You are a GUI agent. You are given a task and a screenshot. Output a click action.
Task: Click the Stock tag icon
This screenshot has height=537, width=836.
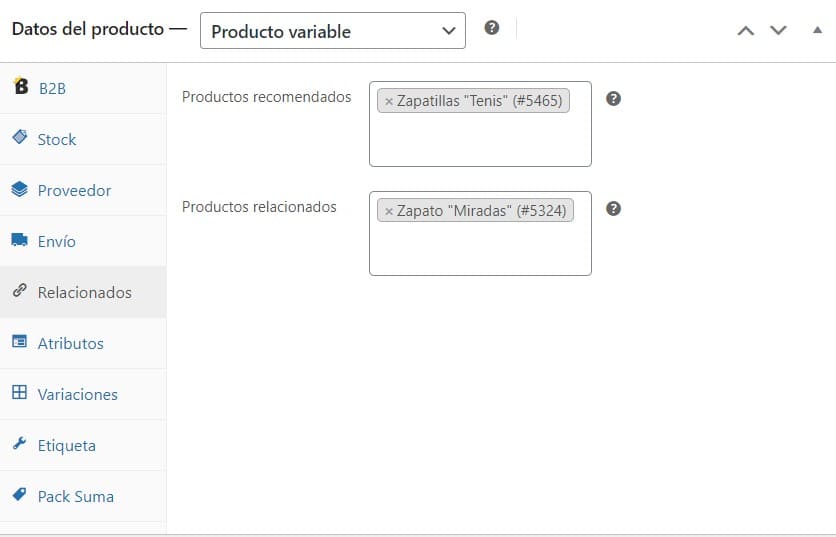coord(19,137)
